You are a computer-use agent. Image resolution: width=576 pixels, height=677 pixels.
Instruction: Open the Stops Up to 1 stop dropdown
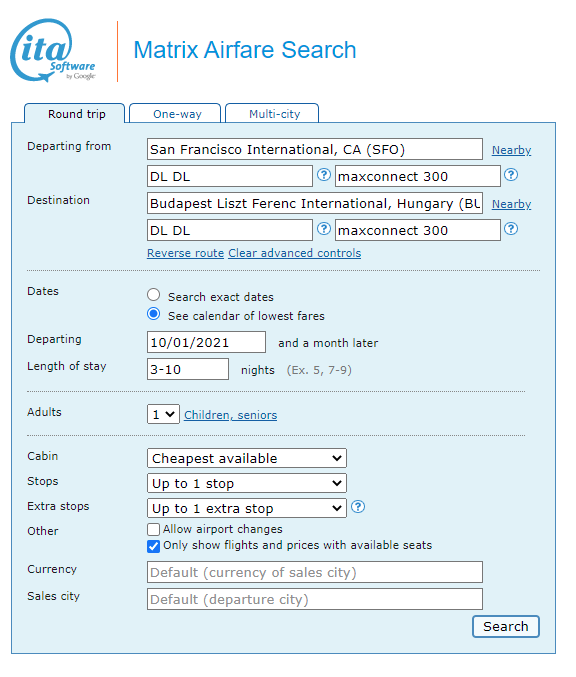pos(247,483)
